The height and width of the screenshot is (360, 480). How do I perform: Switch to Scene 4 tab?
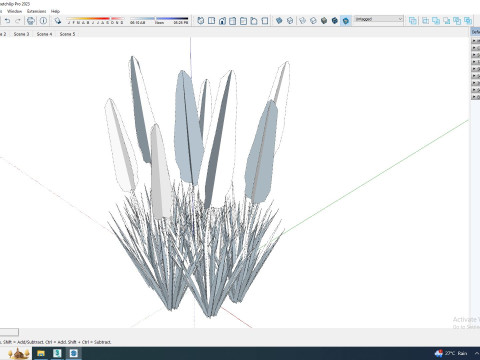pyautogui.click(x=44, y=34)
